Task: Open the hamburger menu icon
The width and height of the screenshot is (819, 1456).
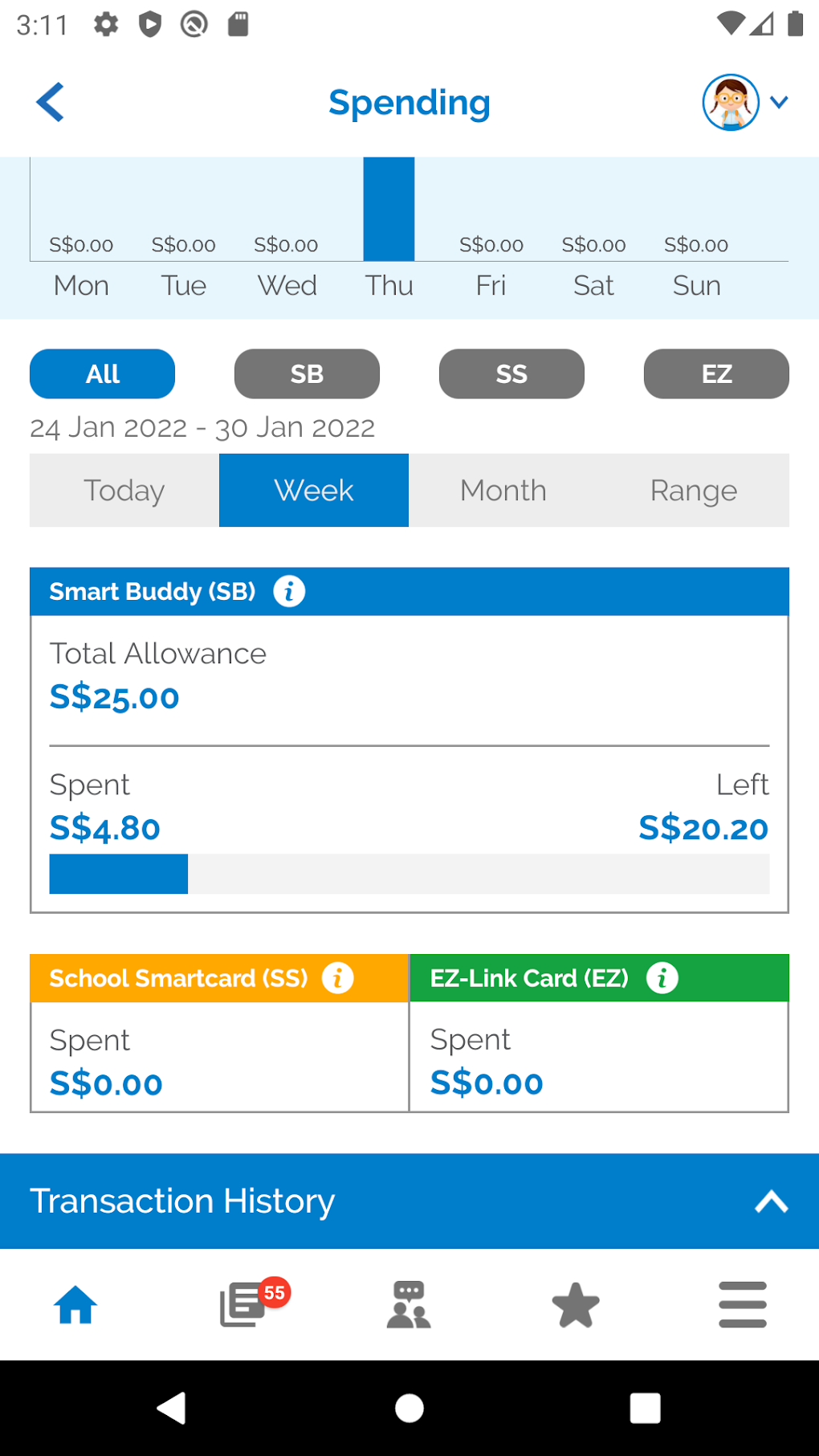Action: coord(743,1304)
